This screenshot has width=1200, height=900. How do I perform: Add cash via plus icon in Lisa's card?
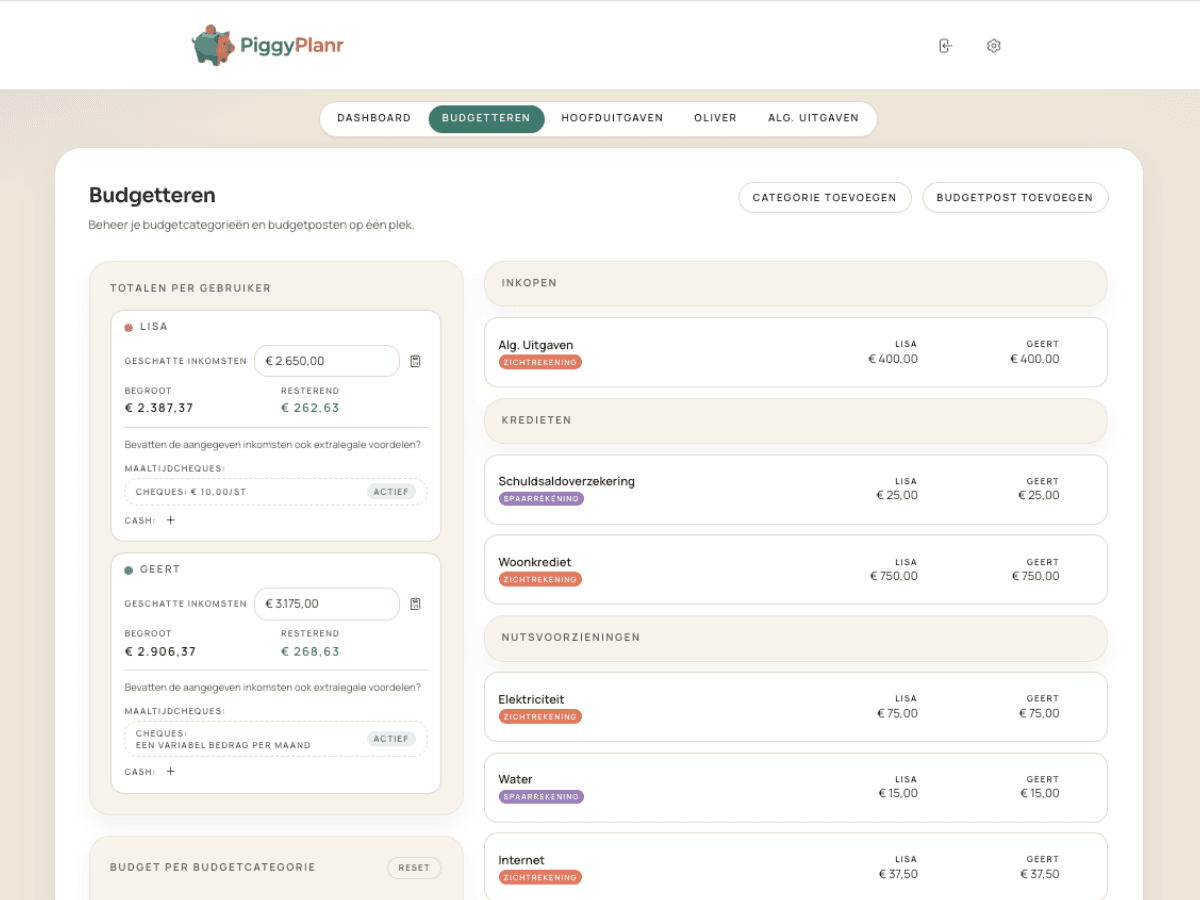click(x=171, y=520)
